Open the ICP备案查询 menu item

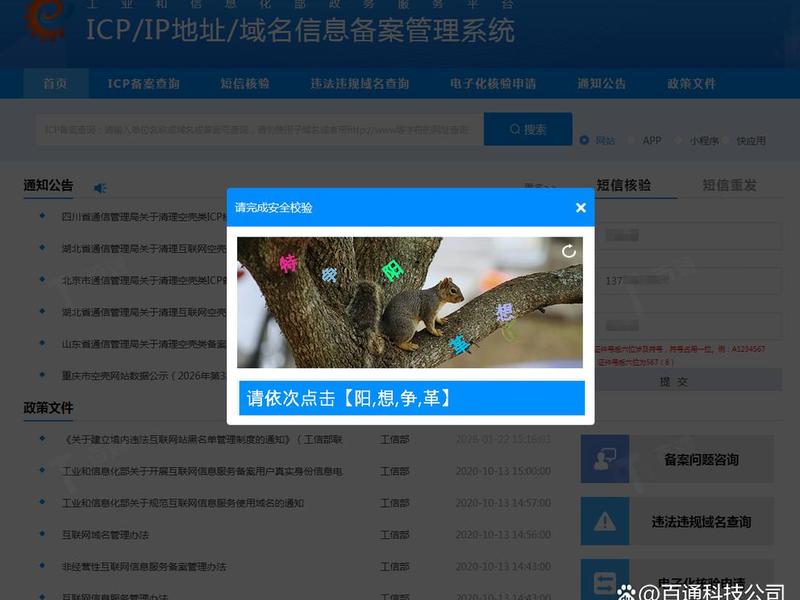[x=143, y=84]
